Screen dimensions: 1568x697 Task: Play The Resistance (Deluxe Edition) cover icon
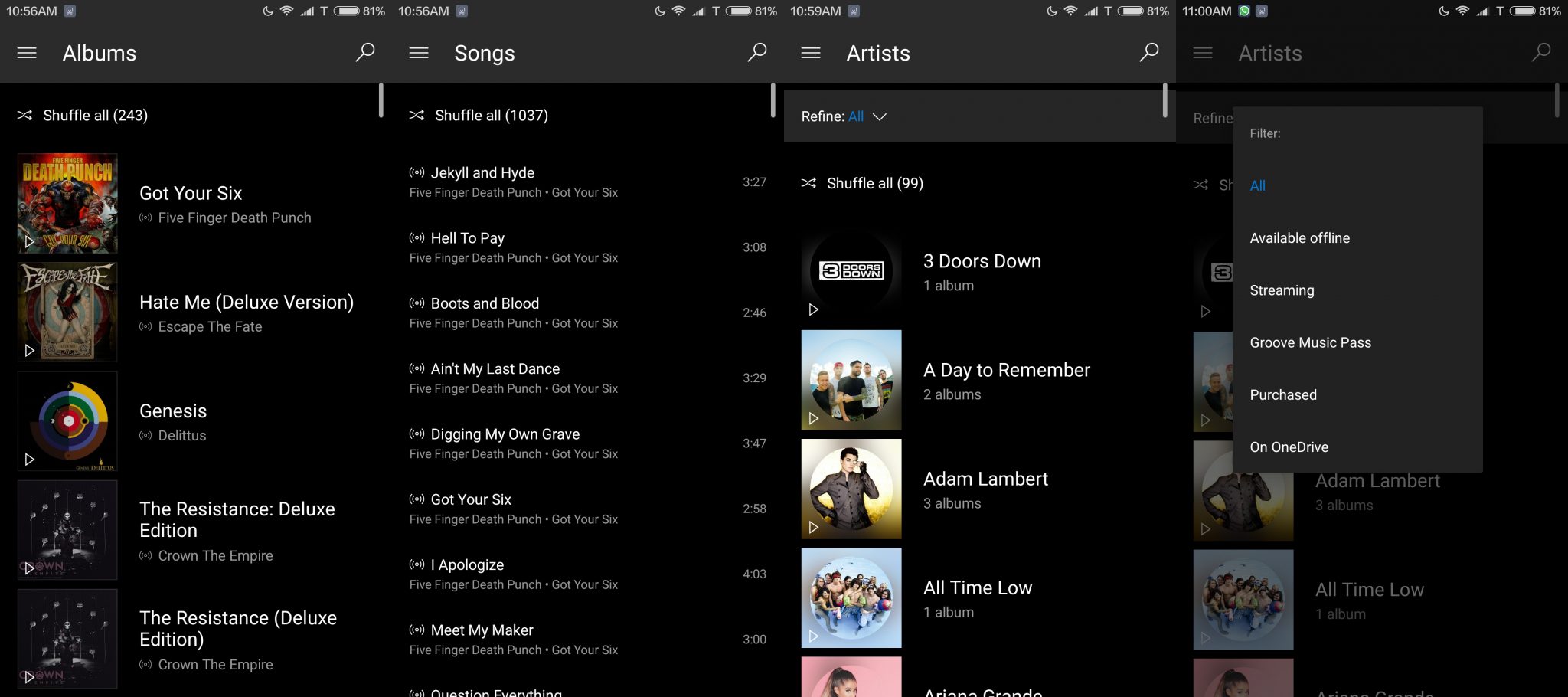tap(29, 676)
